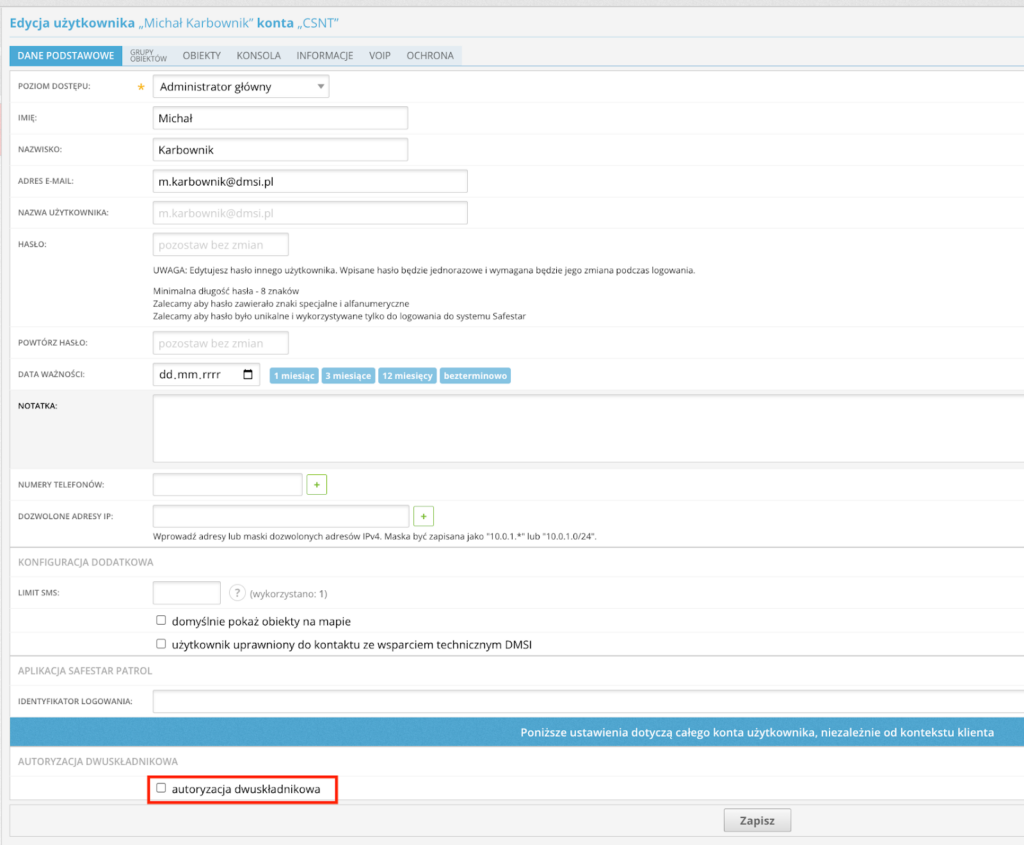Check "domyślnie pokaż obiekty na mapie"

click(x=161, y=620)
